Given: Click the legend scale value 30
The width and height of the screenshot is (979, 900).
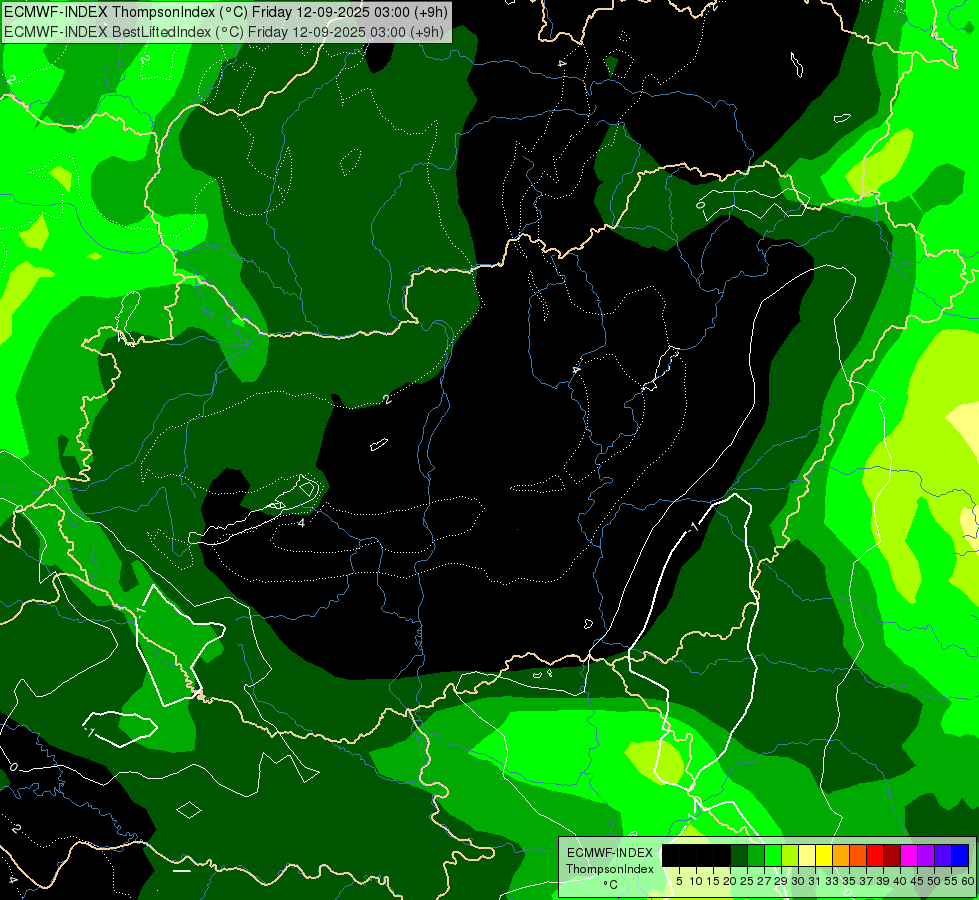Looking at the screenshot, I should [798, 881].
